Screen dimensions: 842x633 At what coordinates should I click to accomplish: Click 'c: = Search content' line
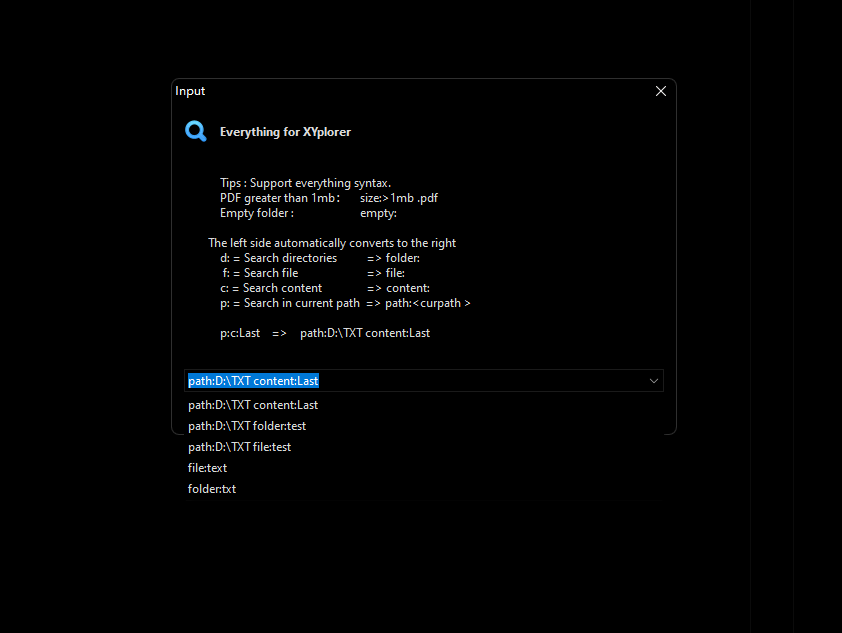click(271, 288)
